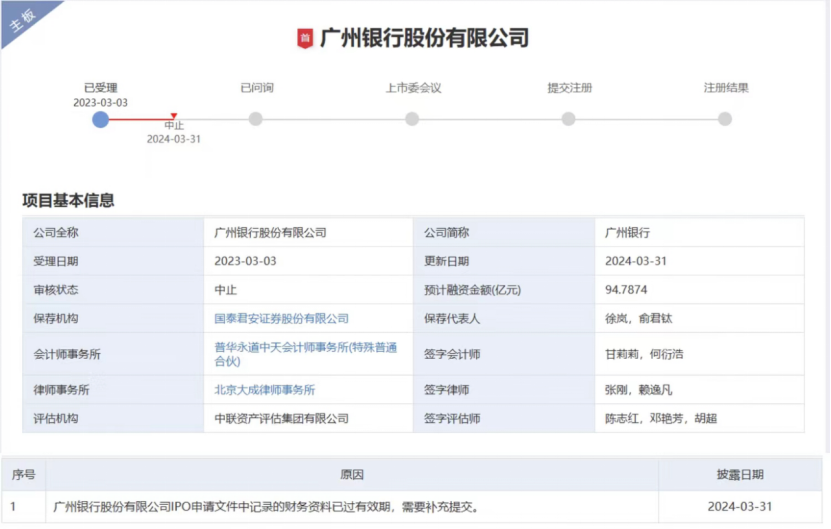
Task: Click the 受理日期 value 2023-03-03
Action: [245, 261]
